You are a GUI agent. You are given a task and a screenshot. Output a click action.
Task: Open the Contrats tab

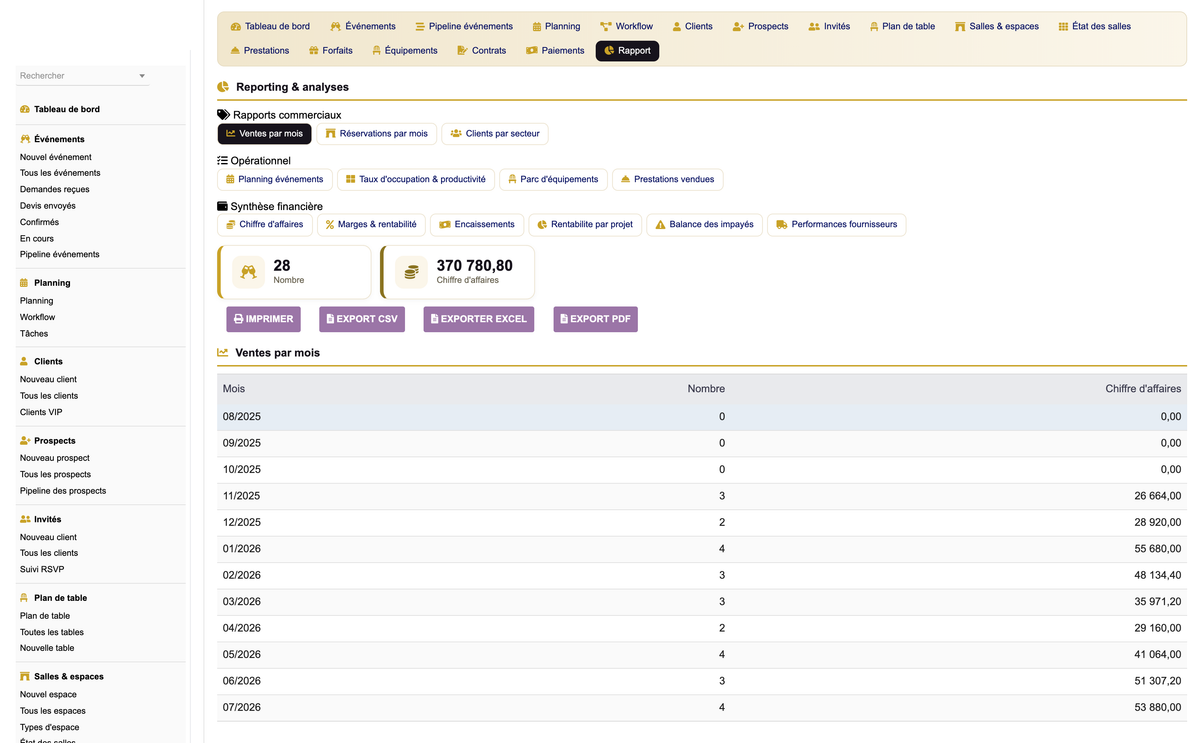[481, 50]
